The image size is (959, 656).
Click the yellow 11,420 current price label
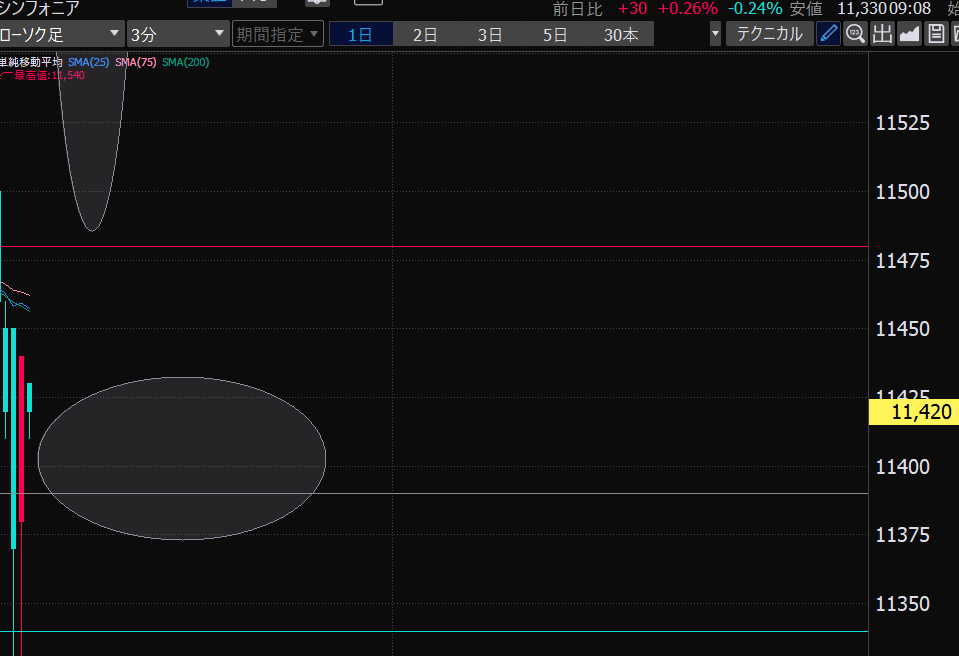click(914, 412)
